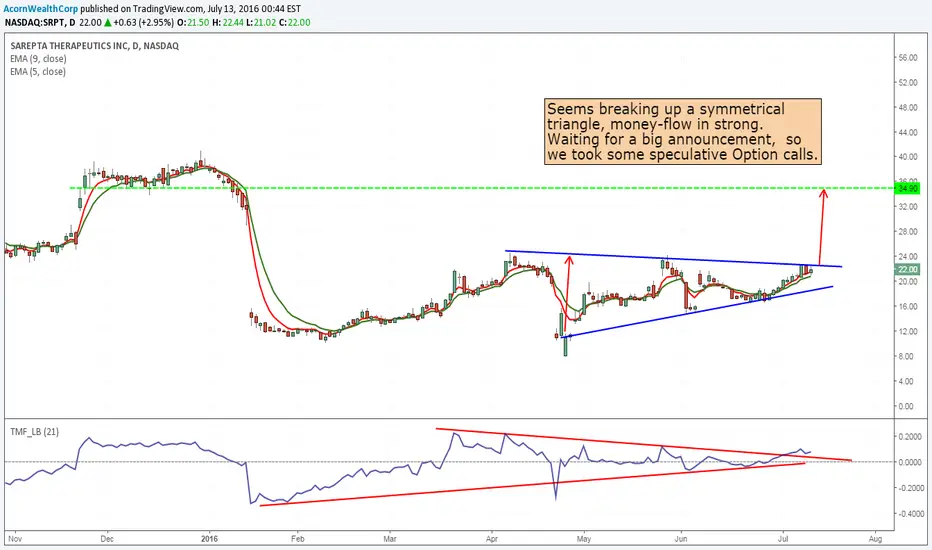Click the EMA (5, close) indicator label
Viewport: 932px width, 550px height.
pyautogui.click(x=38, y=72)
